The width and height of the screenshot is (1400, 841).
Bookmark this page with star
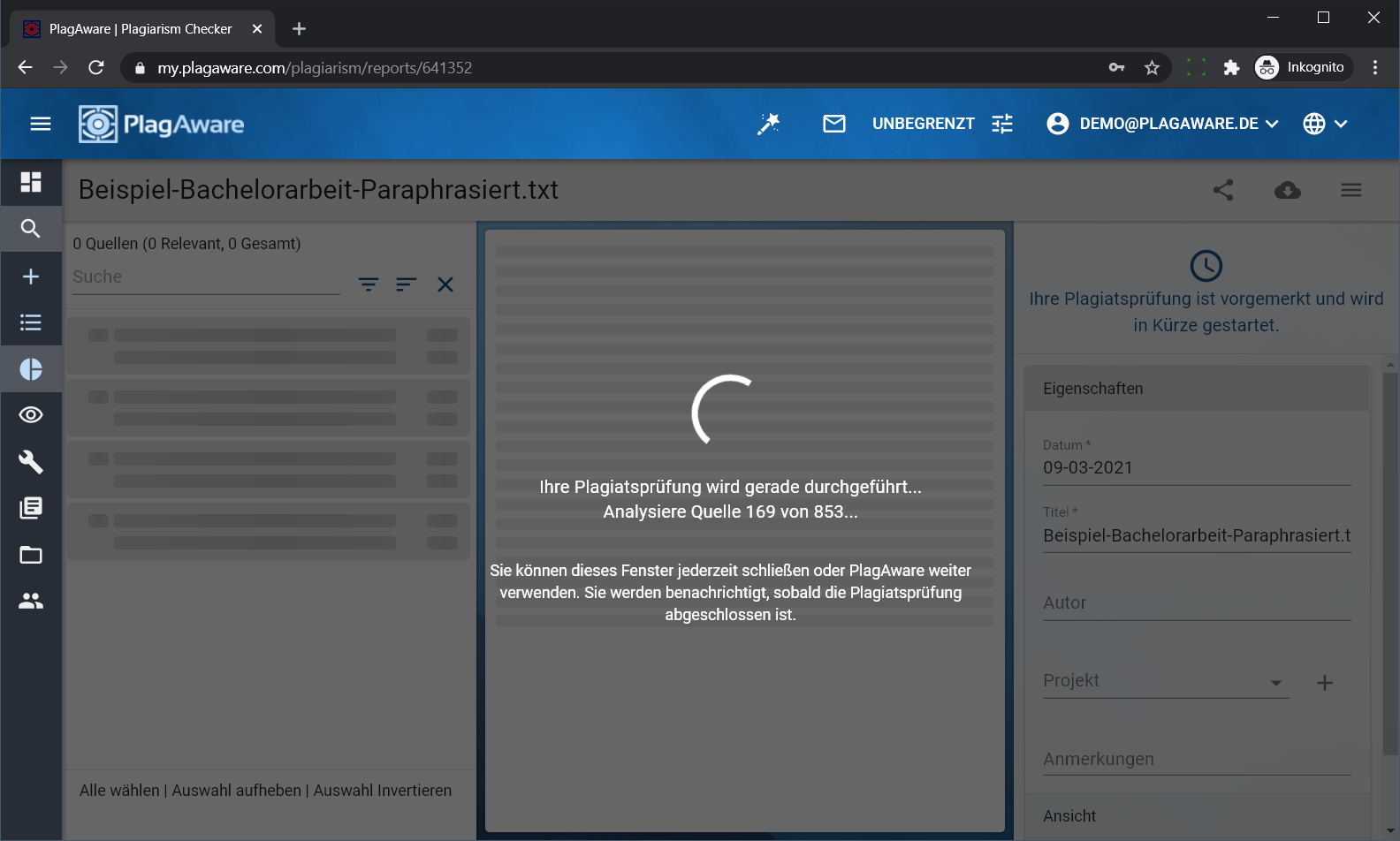click(x=1152, y=68)
